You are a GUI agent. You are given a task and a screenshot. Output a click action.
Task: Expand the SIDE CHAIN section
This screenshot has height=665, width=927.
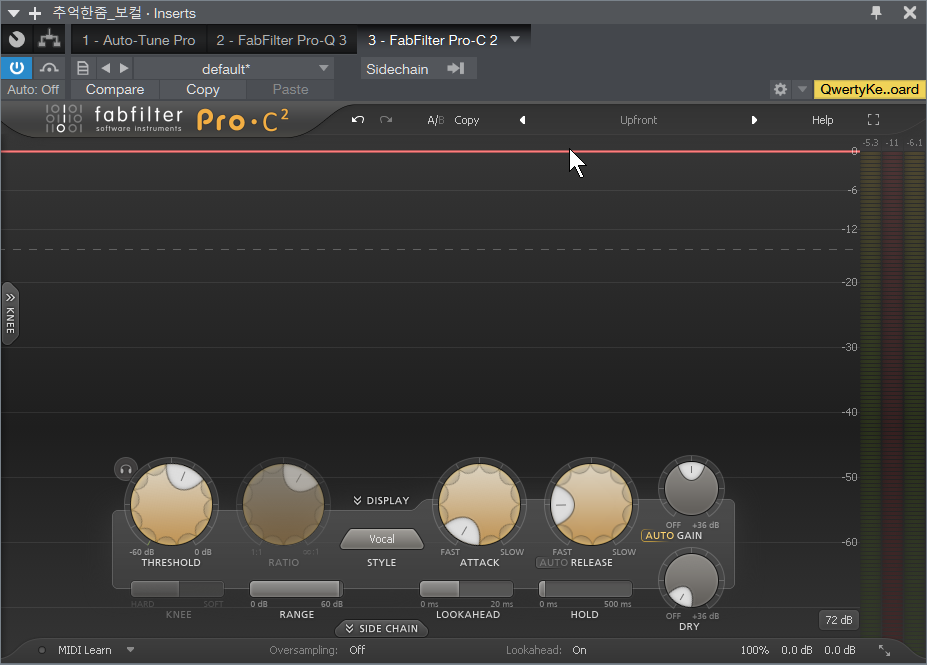click(x=382, y=628)
